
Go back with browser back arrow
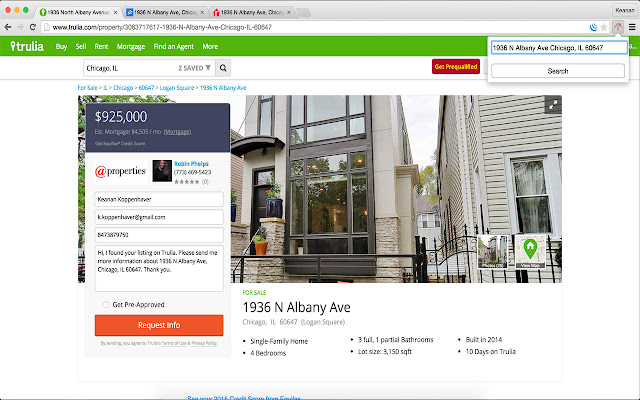[8, 27]
